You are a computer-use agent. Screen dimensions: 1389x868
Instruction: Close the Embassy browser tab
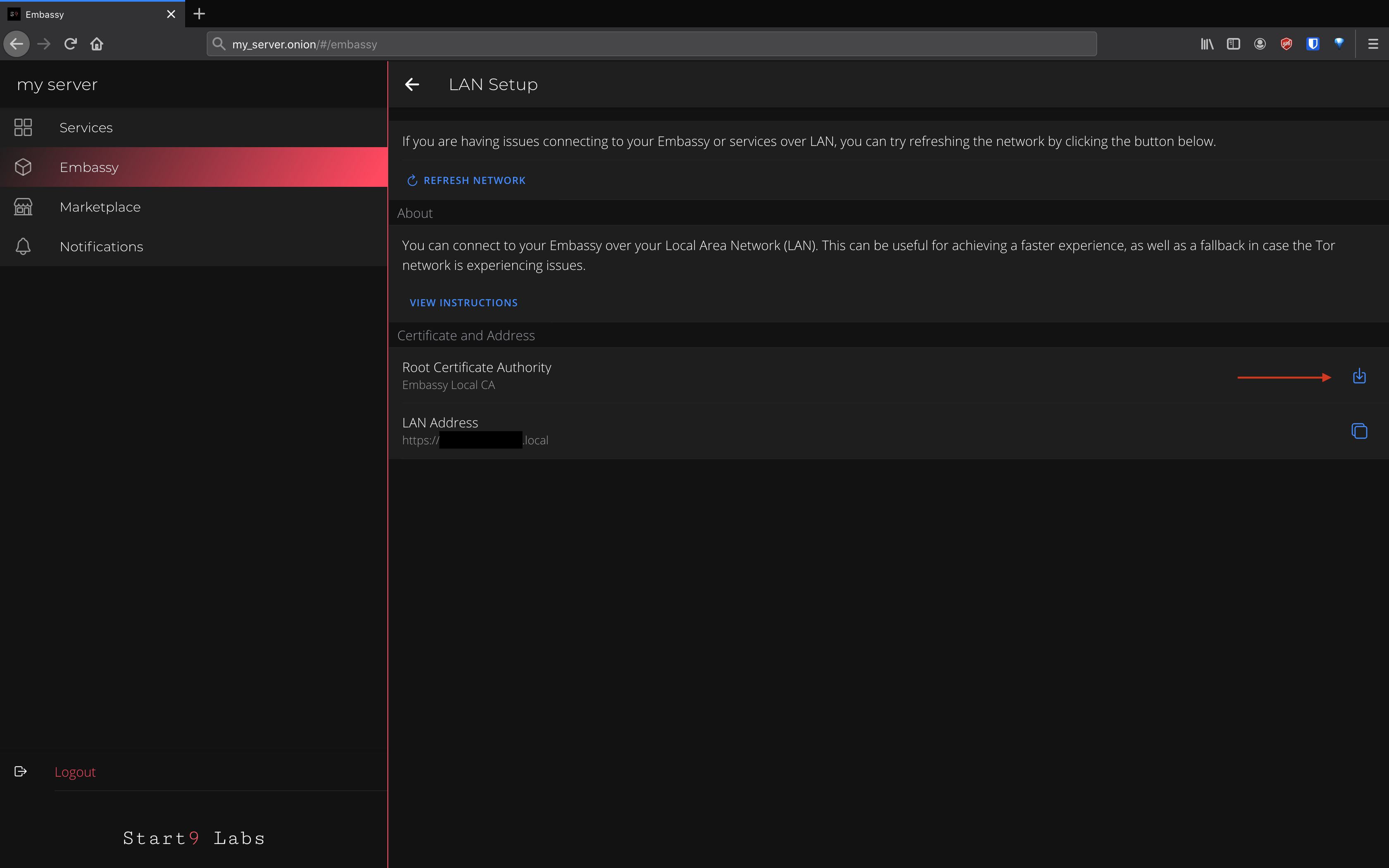[171, 14]
